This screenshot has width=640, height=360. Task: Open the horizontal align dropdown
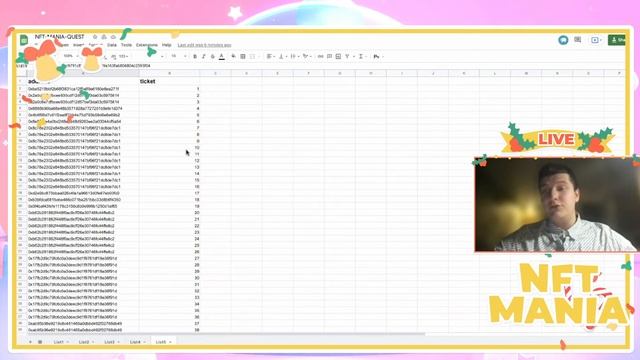click(x=271, y=56)
